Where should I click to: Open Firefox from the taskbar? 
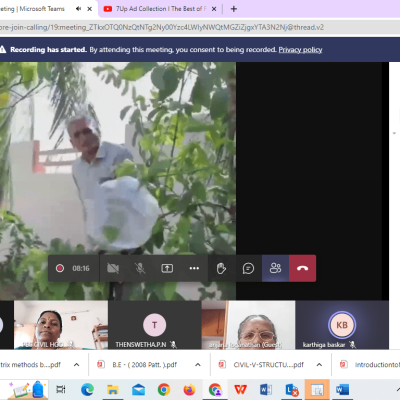(x=189, y=389)
